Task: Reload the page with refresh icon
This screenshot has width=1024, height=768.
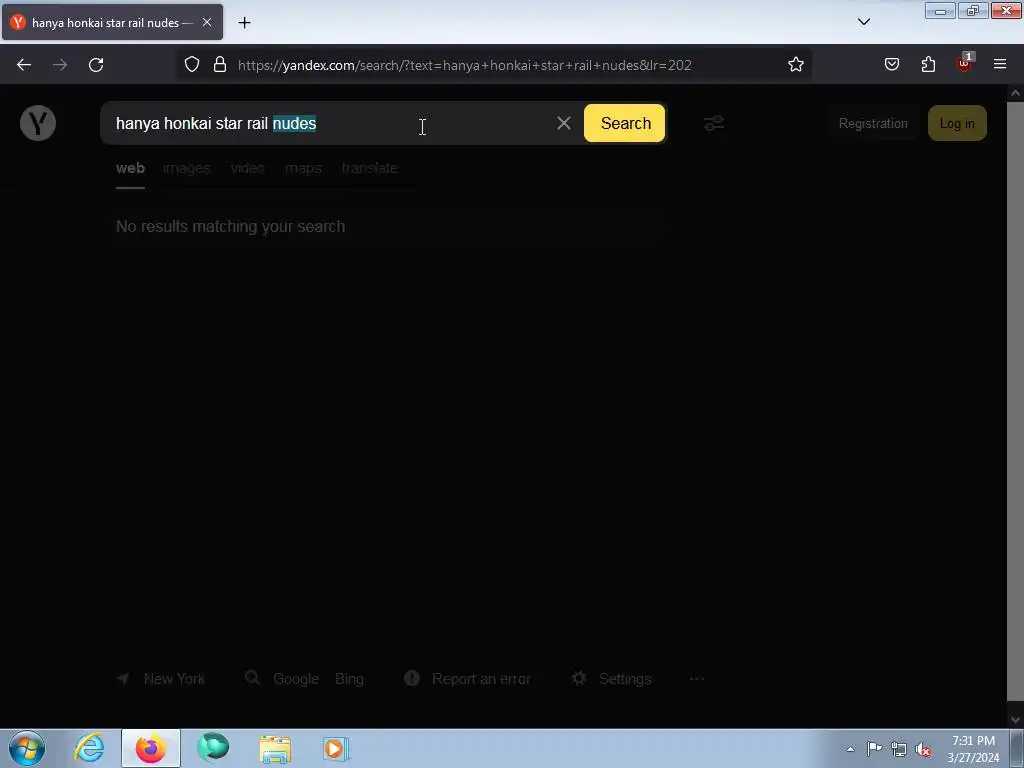Action: [96, 65]
